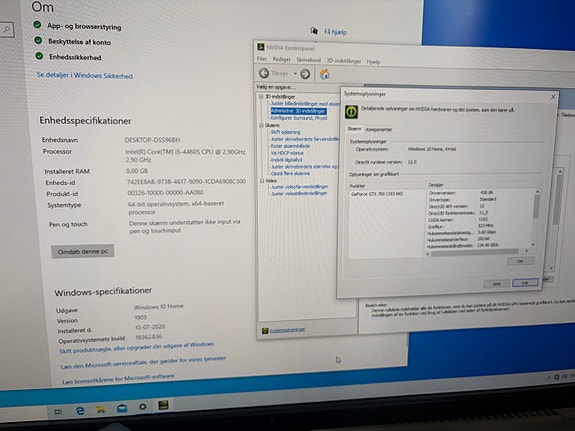Switch to the Komponenter tab
This screenshot has width=575, height=431.
tap(379, 129)
